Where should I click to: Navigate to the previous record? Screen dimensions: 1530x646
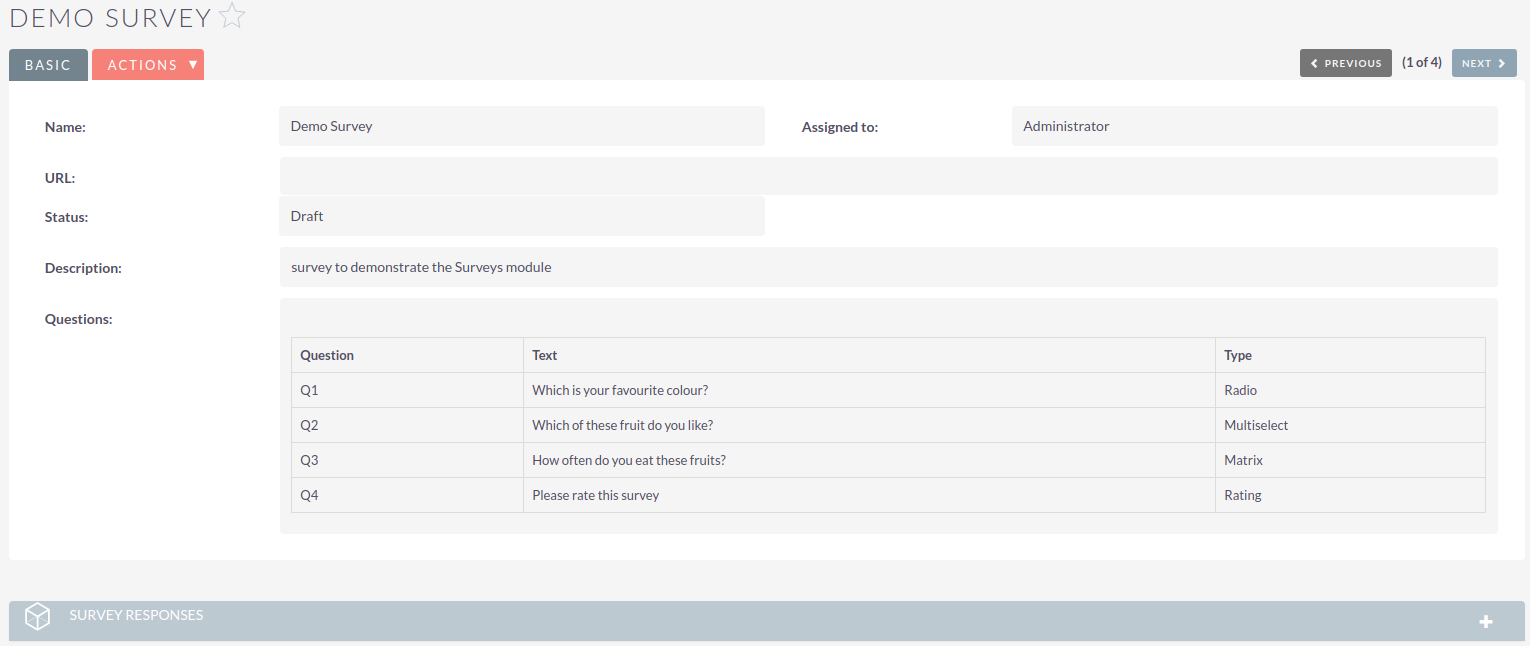point(1345,62)
